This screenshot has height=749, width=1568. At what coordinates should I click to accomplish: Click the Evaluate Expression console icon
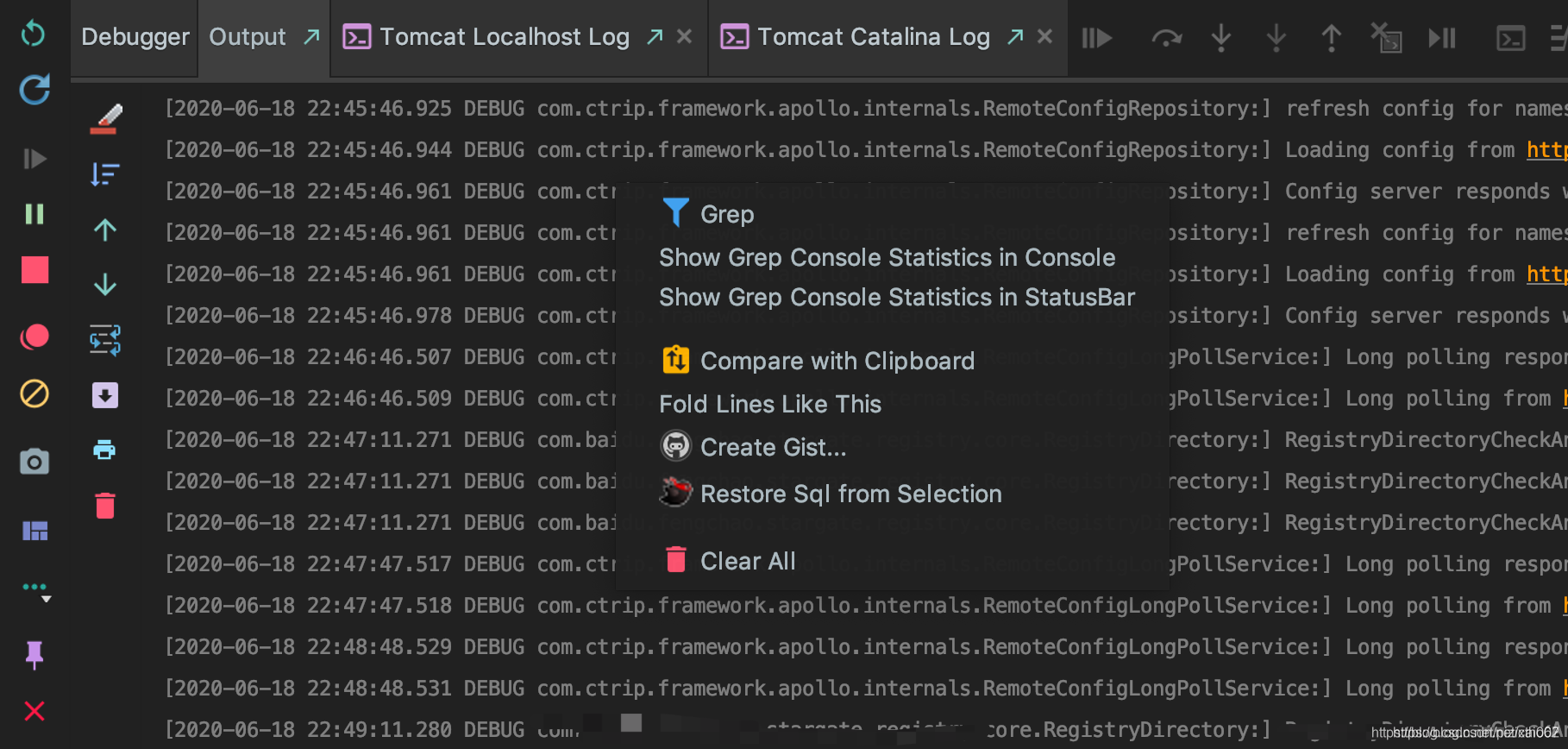(1511, 38)
